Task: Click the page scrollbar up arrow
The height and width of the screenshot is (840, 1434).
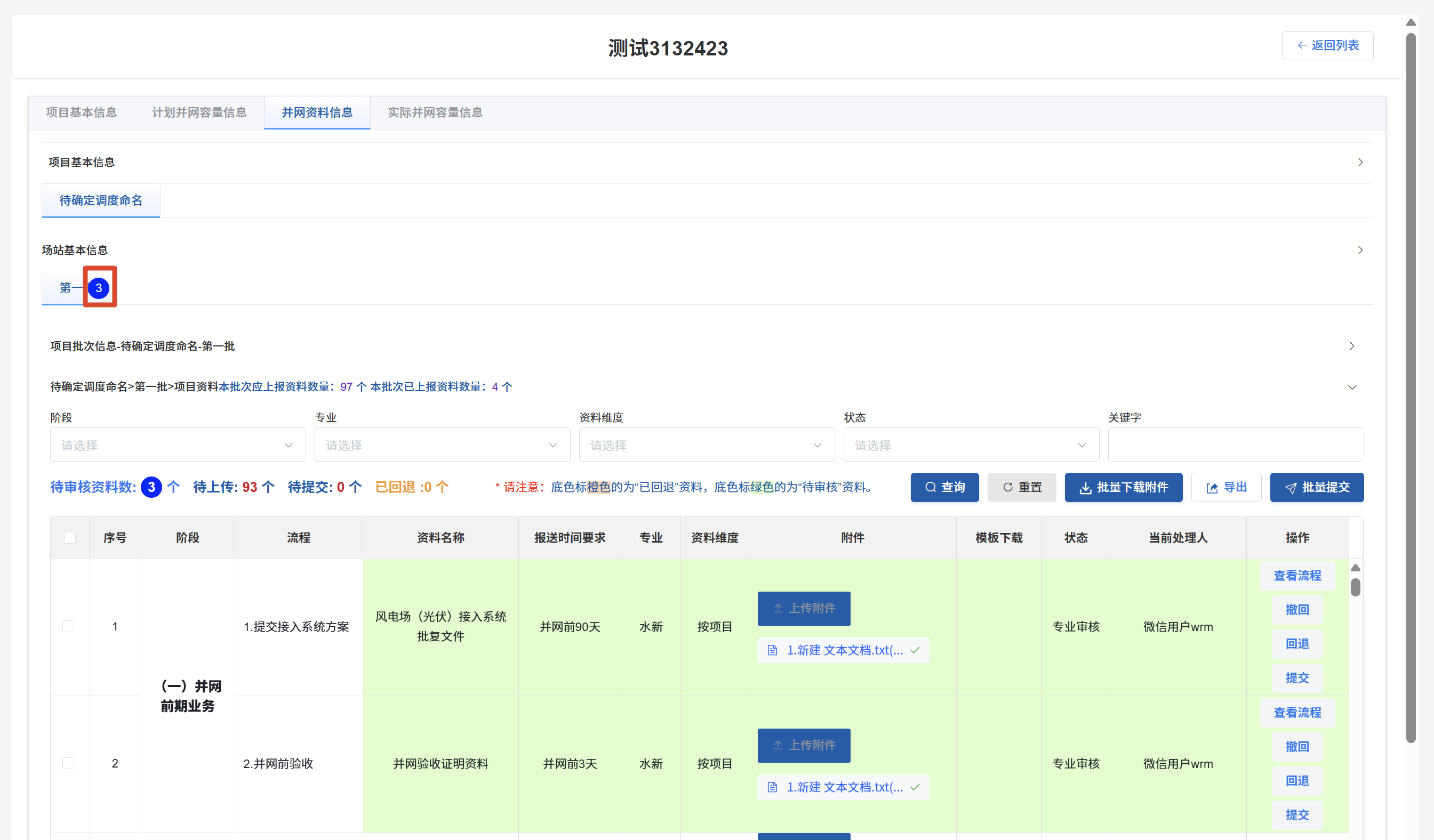Action: [x=1411, y=23]
